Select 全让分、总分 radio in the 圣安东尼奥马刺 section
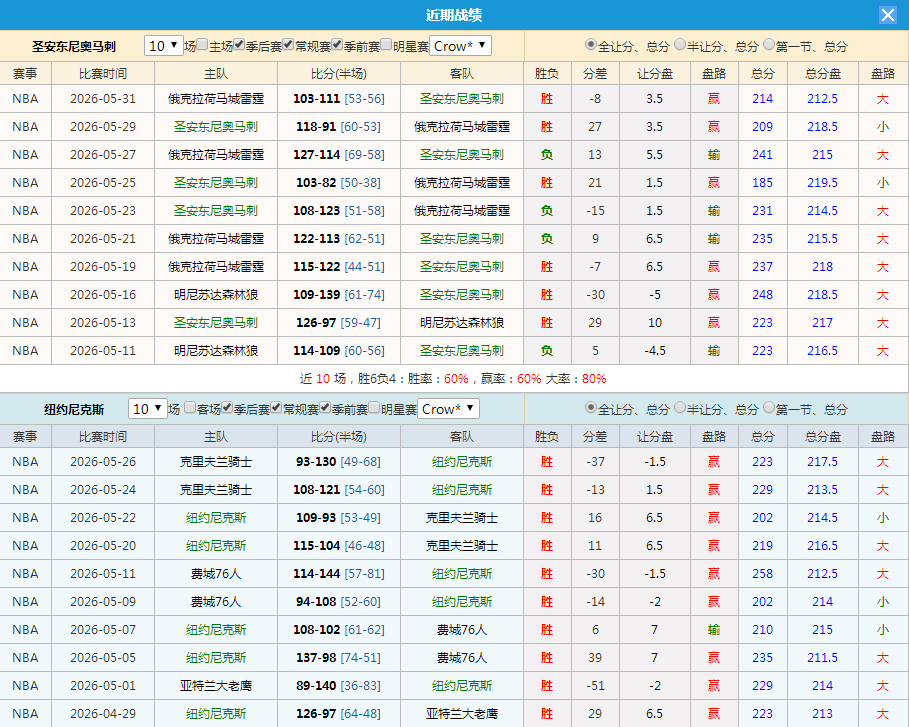 coord(591,45)
